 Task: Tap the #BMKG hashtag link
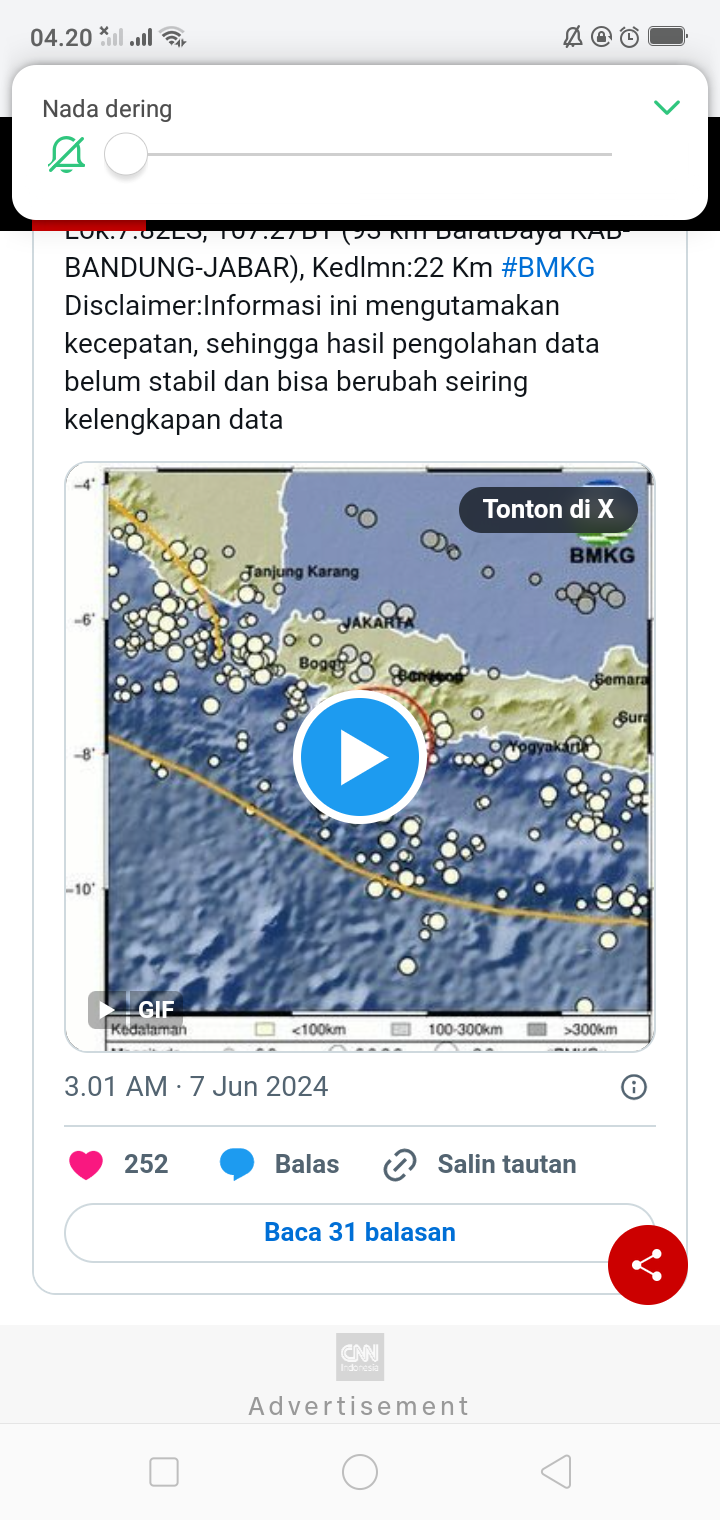[548, 267]
